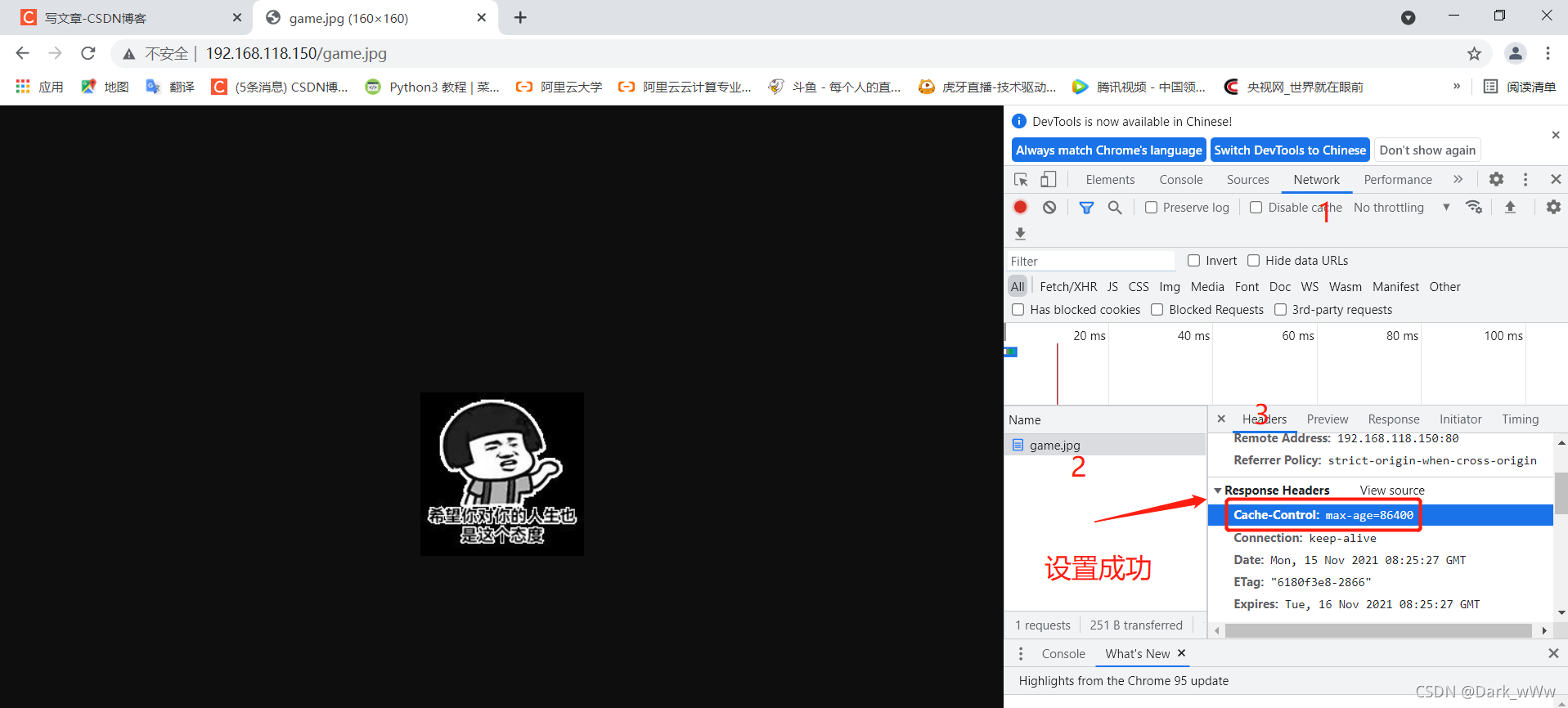Screen dimensions: 1568x708
Task: Enable the Disable cache checkbox
Action: 1256,208
